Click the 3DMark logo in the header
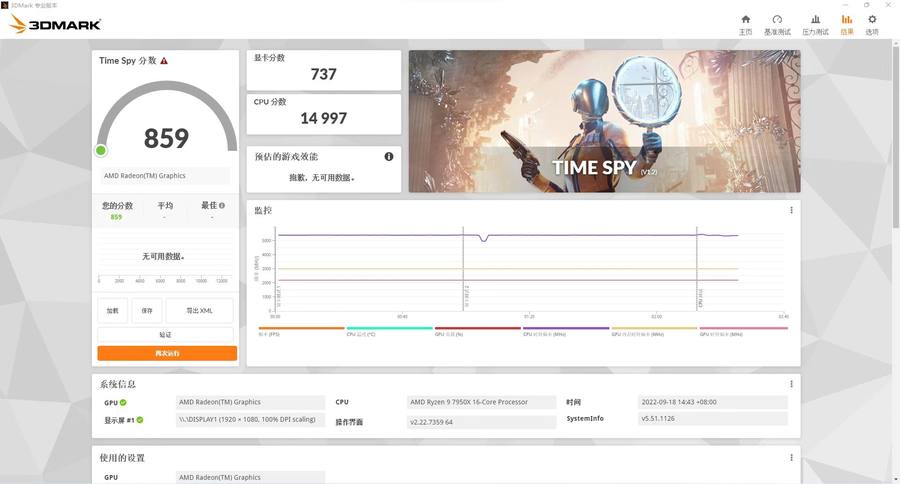Screen dimensions: 900x484 coord(55,24)
